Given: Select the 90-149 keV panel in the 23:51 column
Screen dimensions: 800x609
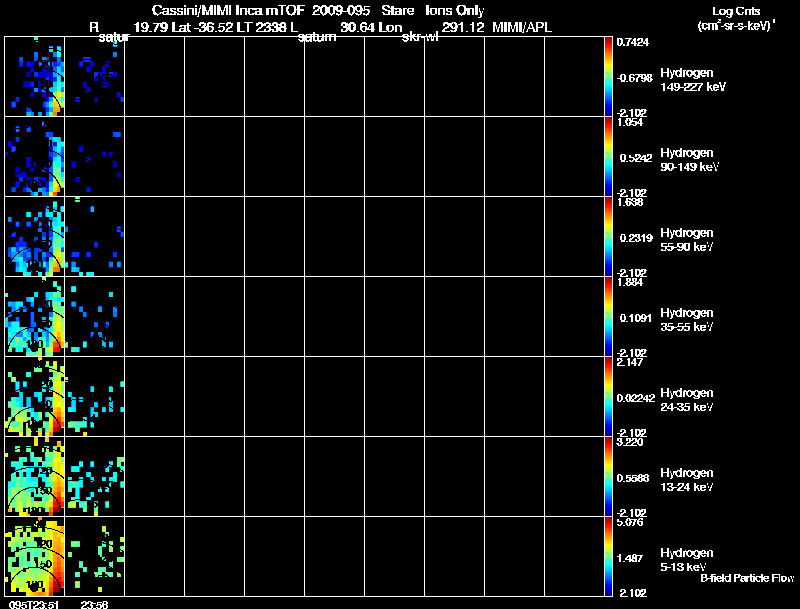Looking at the screenshot, I should [35, 157].
